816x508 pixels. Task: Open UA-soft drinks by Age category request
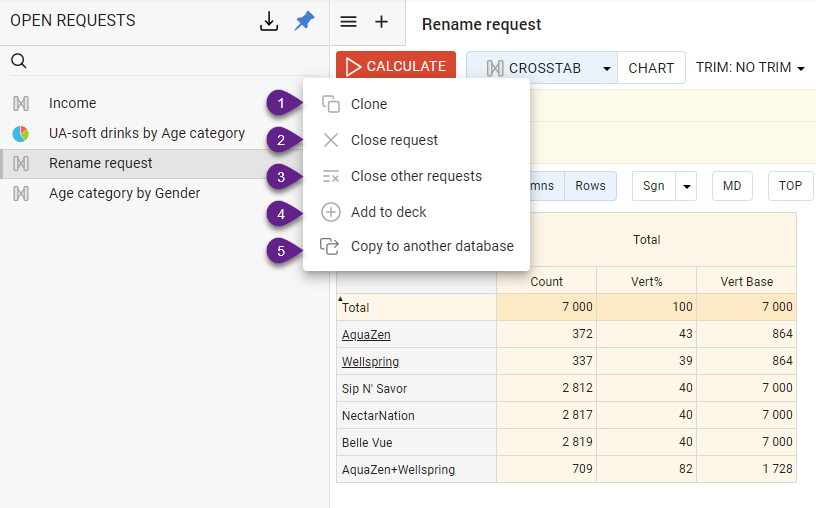pyautogui.click(x=146, y=133)
